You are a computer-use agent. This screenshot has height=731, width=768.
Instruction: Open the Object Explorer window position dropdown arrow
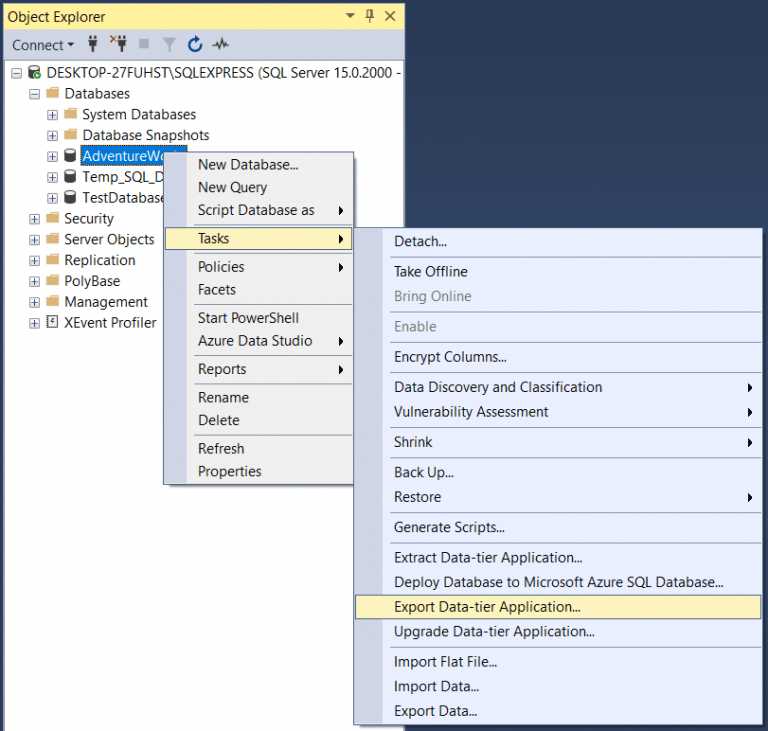click(350, 16)
